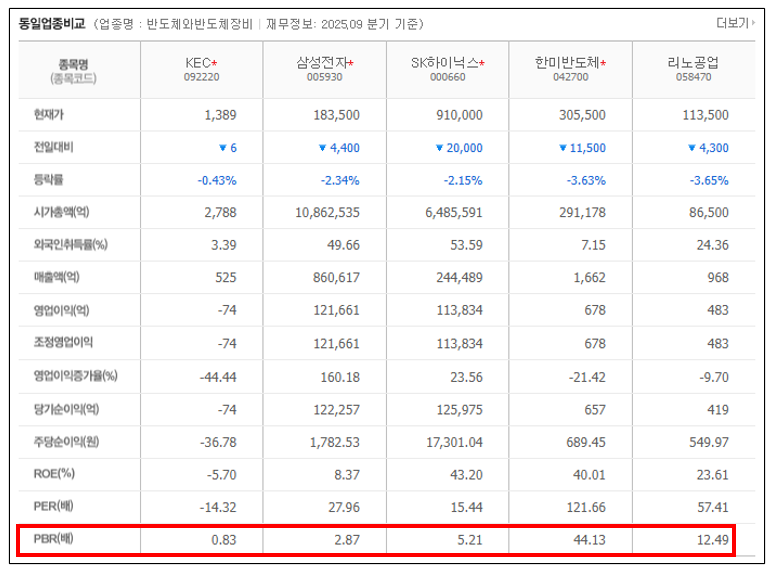This screenshot has width=770, height=572.
Task: Select 영업이익증가율 value -44.44
Action: pos(218,378)
